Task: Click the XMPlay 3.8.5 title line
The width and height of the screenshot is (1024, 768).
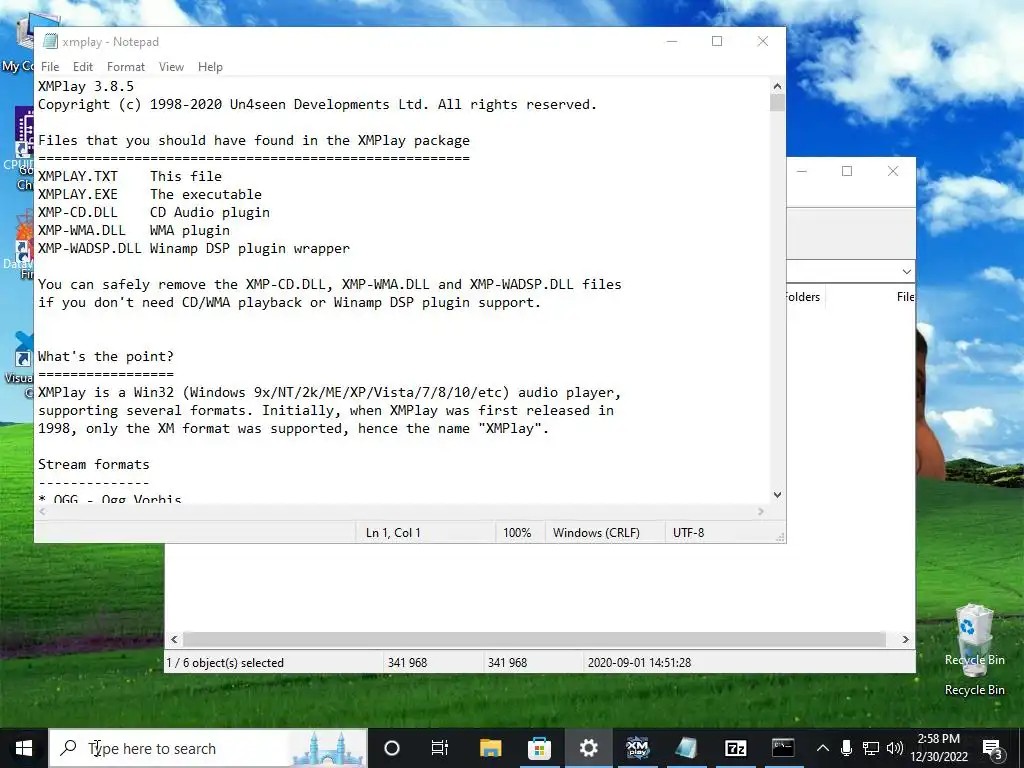Action: point(86,86)
